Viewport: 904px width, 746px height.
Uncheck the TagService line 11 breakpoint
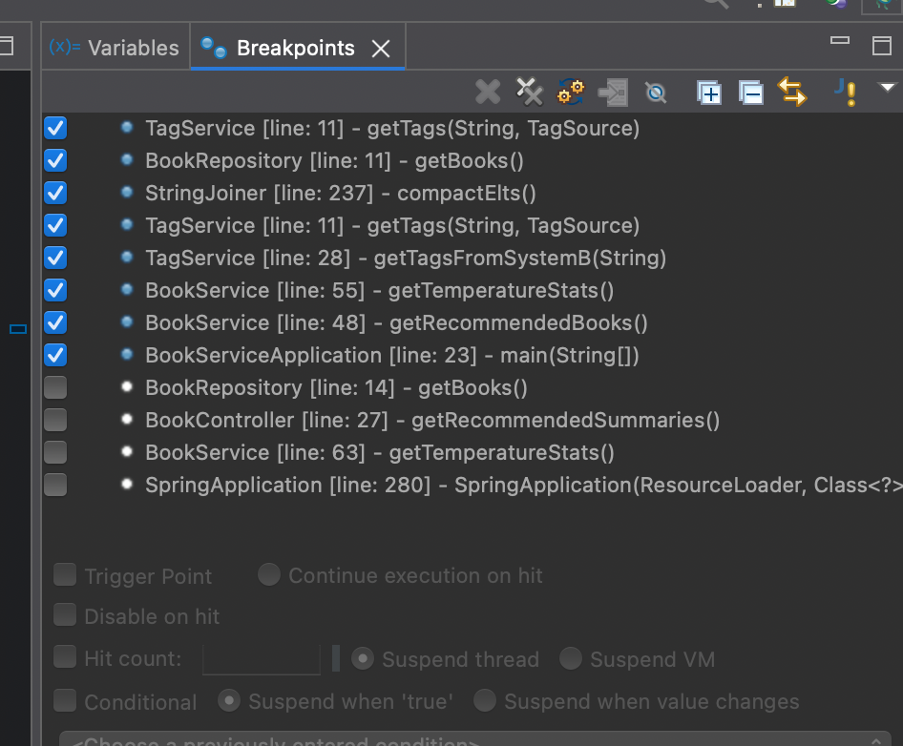click(55, 128)
